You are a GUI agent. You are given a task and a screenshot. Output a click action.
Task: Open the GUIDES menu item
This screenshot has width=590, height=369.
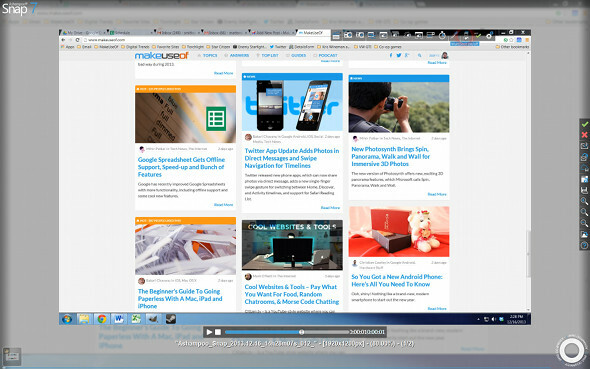point(296,55)
